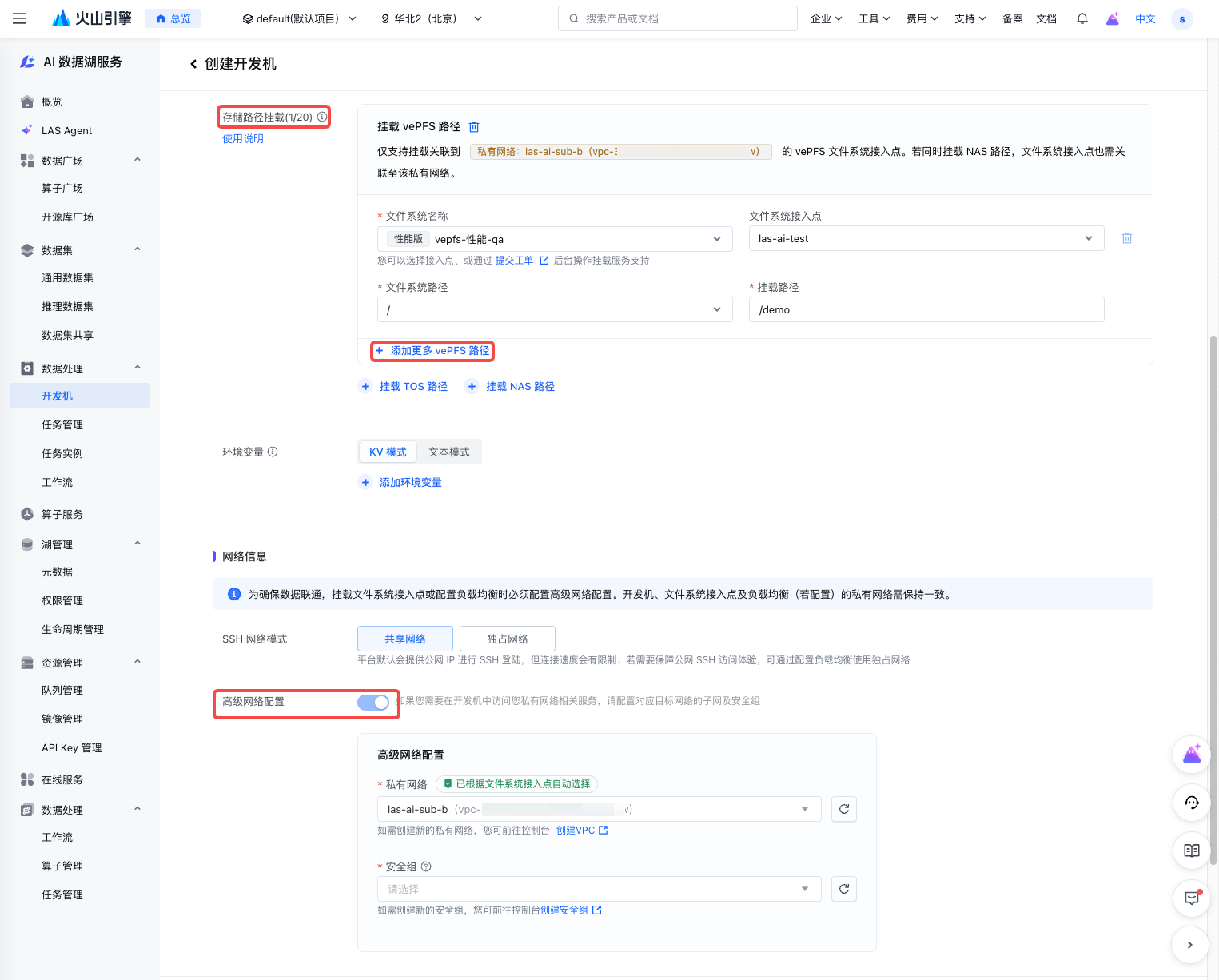Expand the 华北2 (北京) region selector
This screenshot has height=980, width=1219.
click(x=432, y=18)
